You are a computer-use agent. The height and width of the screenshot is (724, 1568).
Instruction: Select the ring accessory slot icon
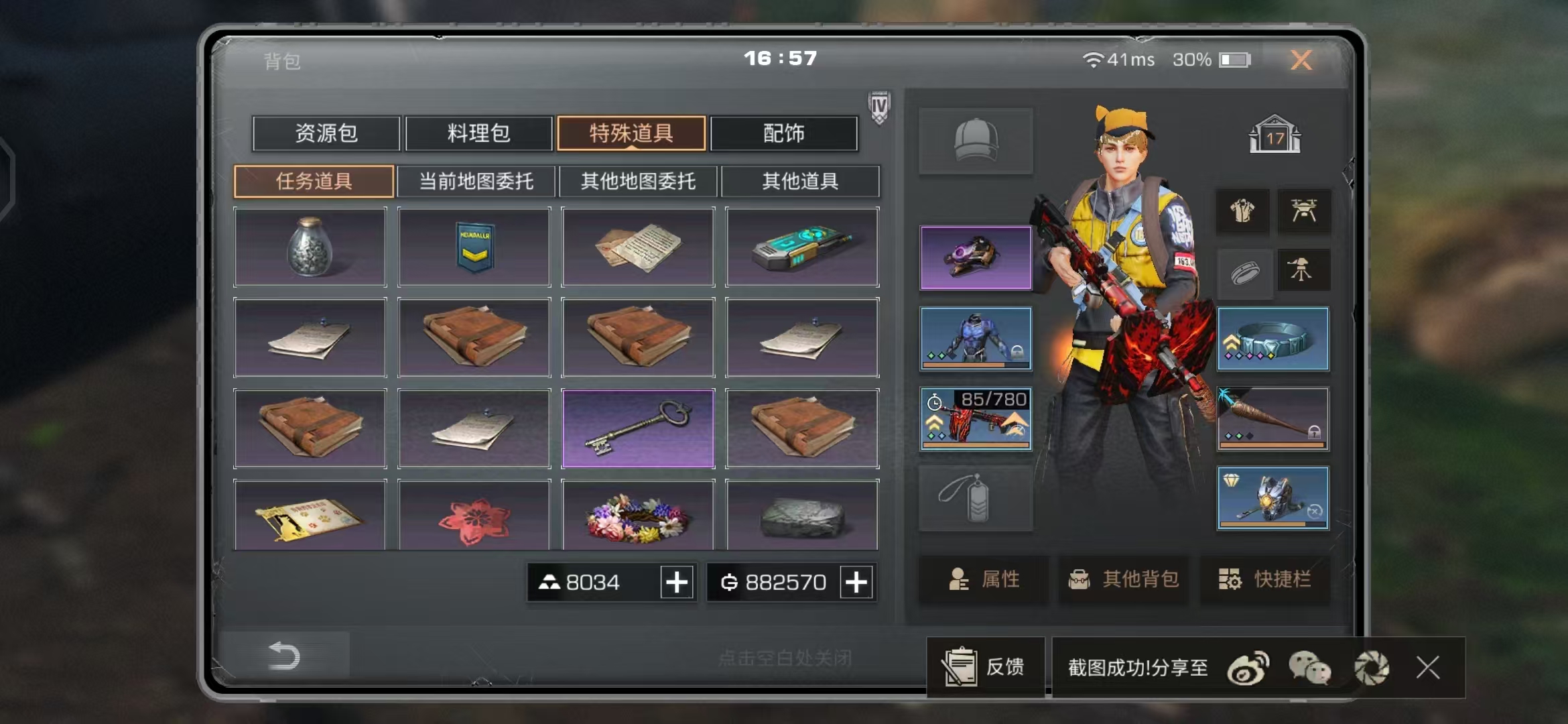coord(1245,273)
